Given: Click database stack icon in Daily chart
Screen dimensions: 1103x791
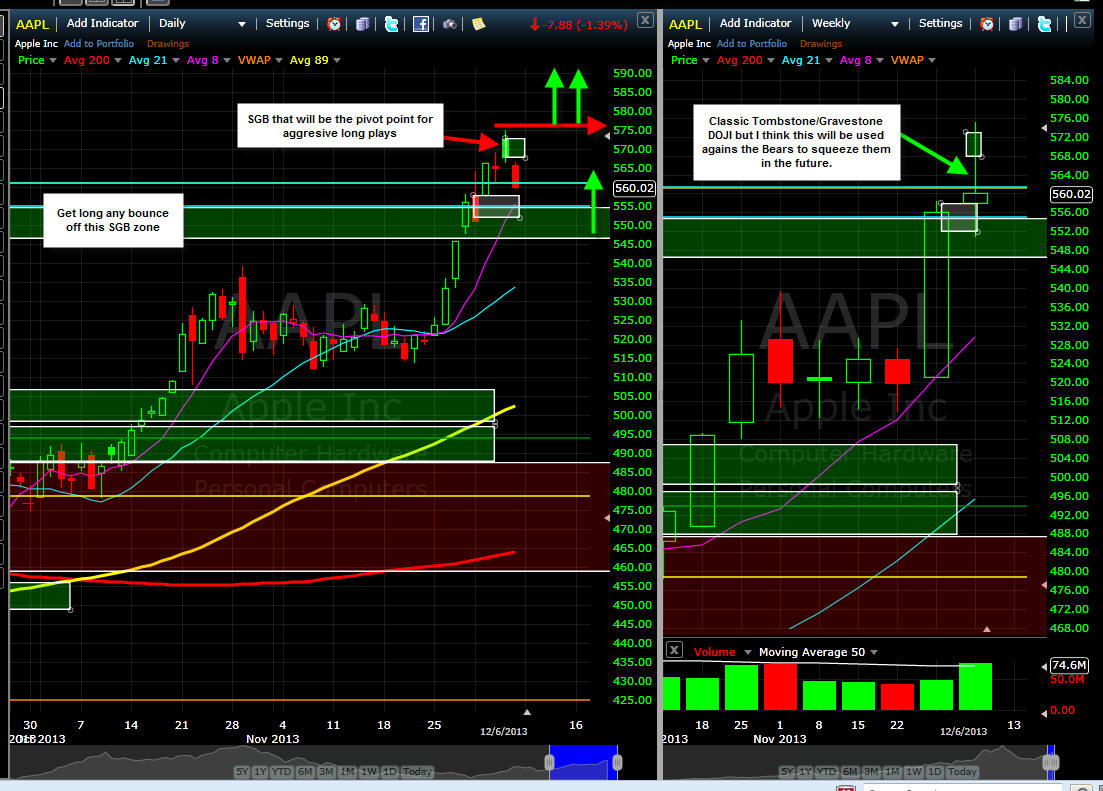Looking at the screenshot, I should coord(362,24).
